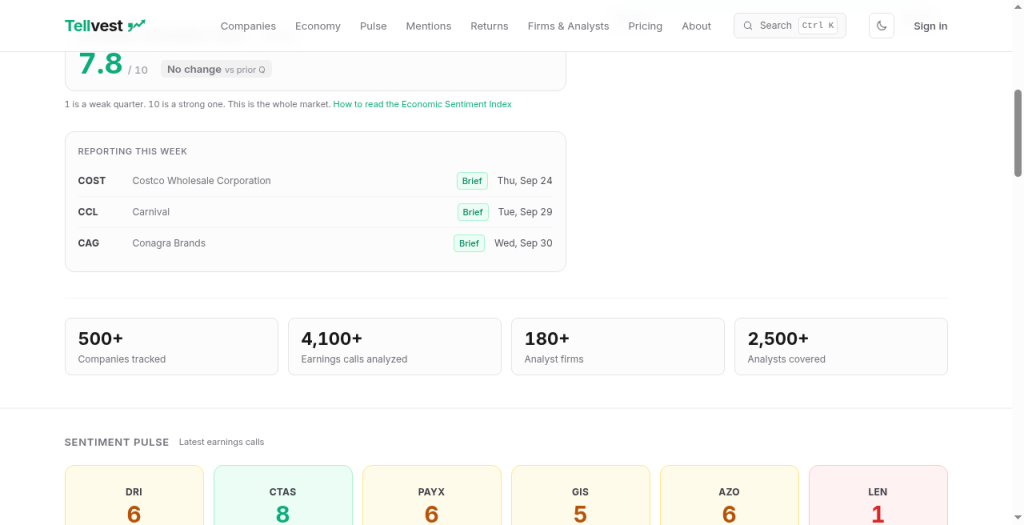Click the No change badge
The image size is (1024, 525).
coord(216,69)
